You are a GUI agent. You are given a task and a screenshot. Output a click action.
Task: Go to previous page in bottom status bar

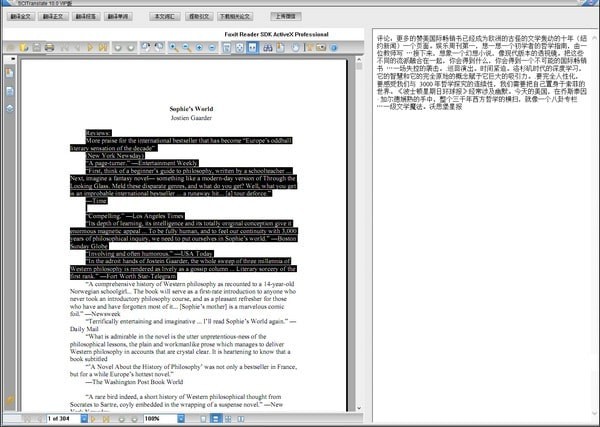coord(39,419)
